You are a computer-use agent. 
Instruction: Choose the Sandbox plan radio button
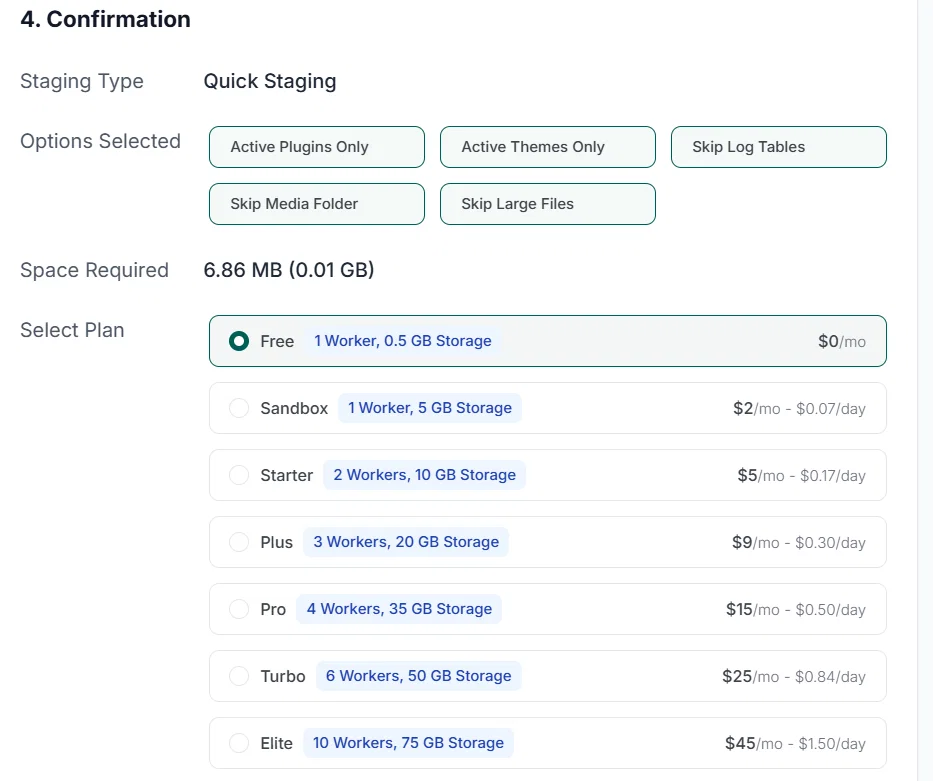coord(239,408)
